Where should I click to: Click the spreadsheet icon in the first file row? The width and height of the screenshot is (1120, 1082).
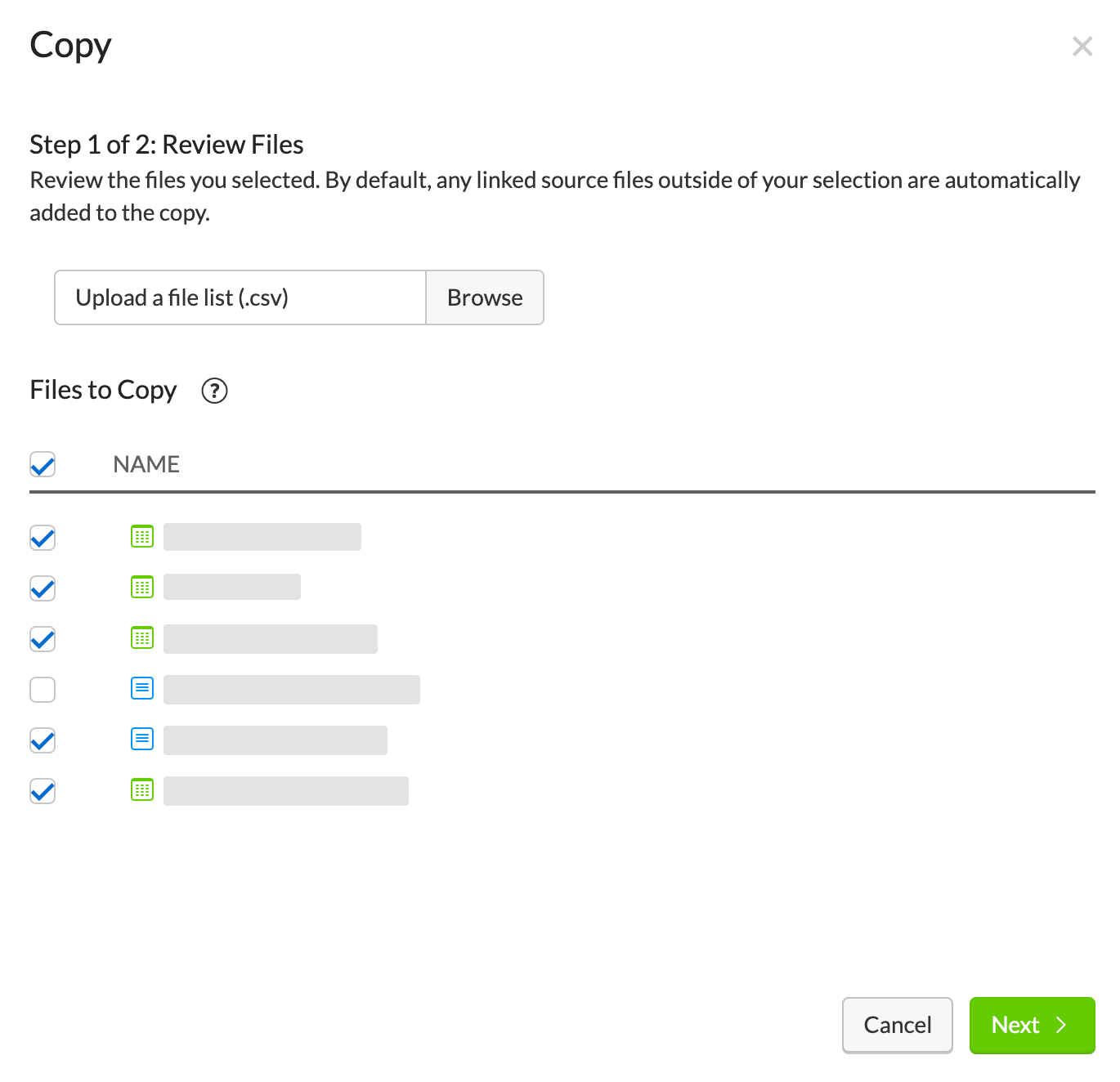(x=142, y=537)
